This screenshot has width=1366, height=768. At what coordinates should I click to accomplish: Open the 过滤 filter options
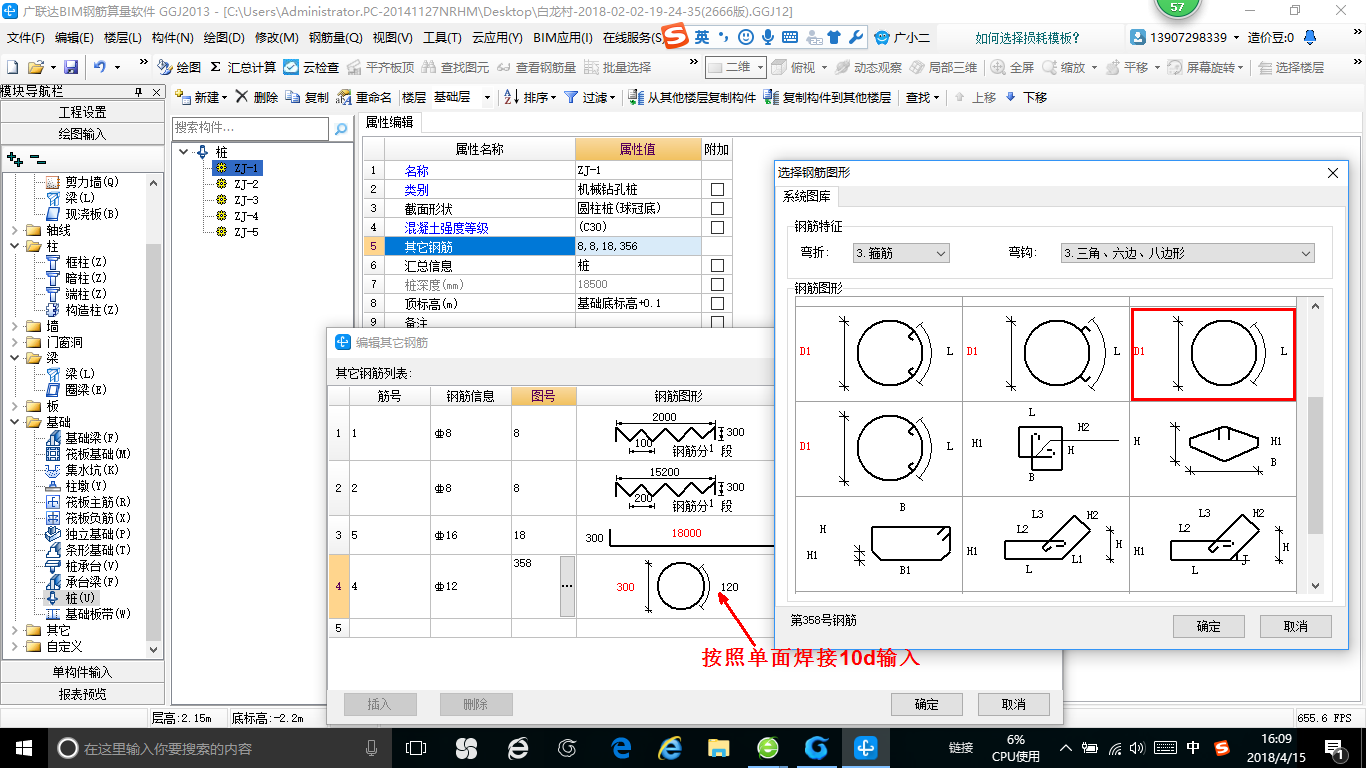588,97
